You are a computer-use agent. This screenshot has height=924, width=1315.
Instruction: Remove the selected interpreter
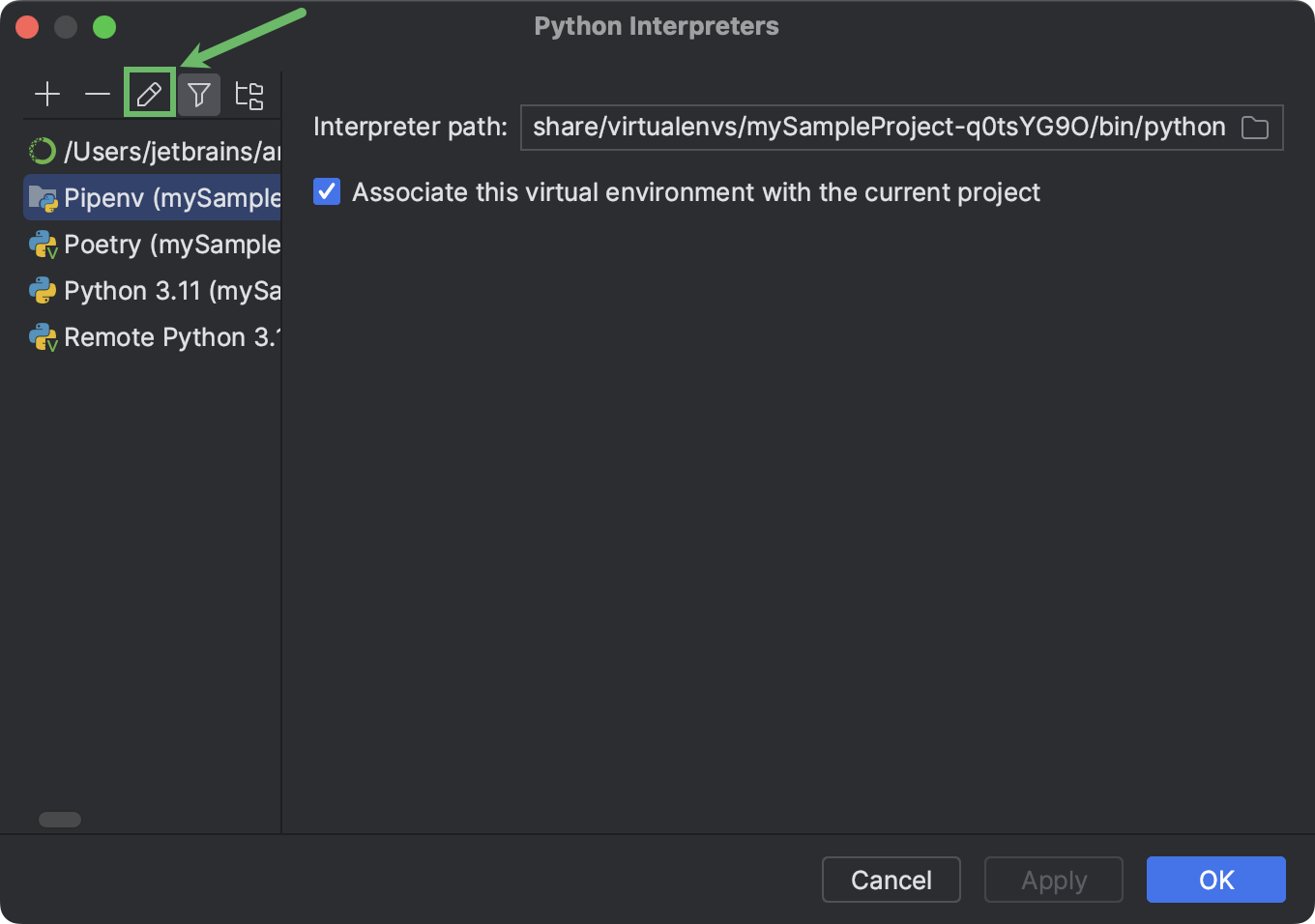point(98,94)
